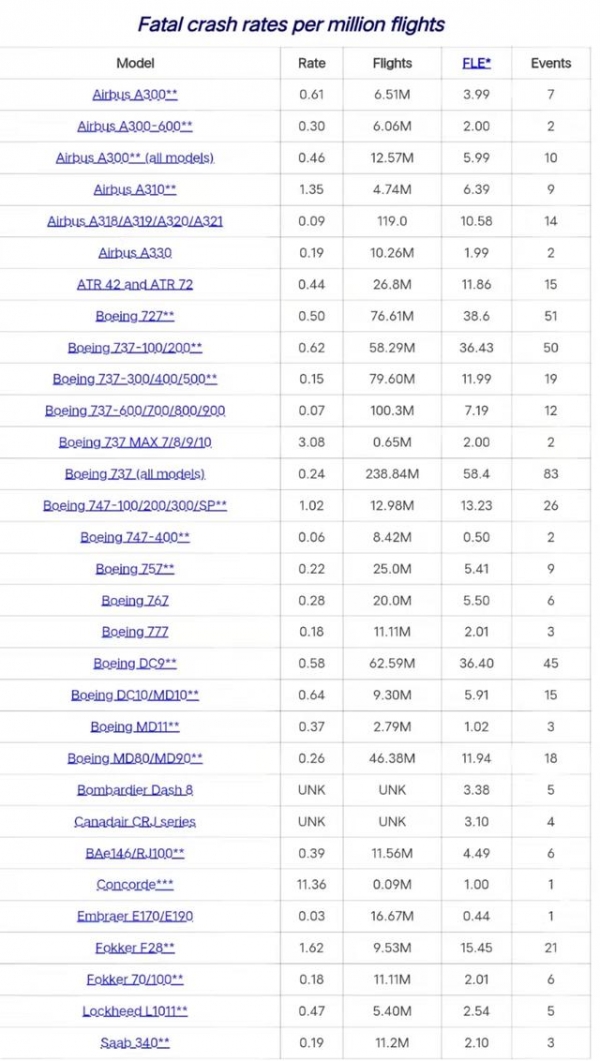Open the Boeing DC10/MD10** link

(135, 695)
